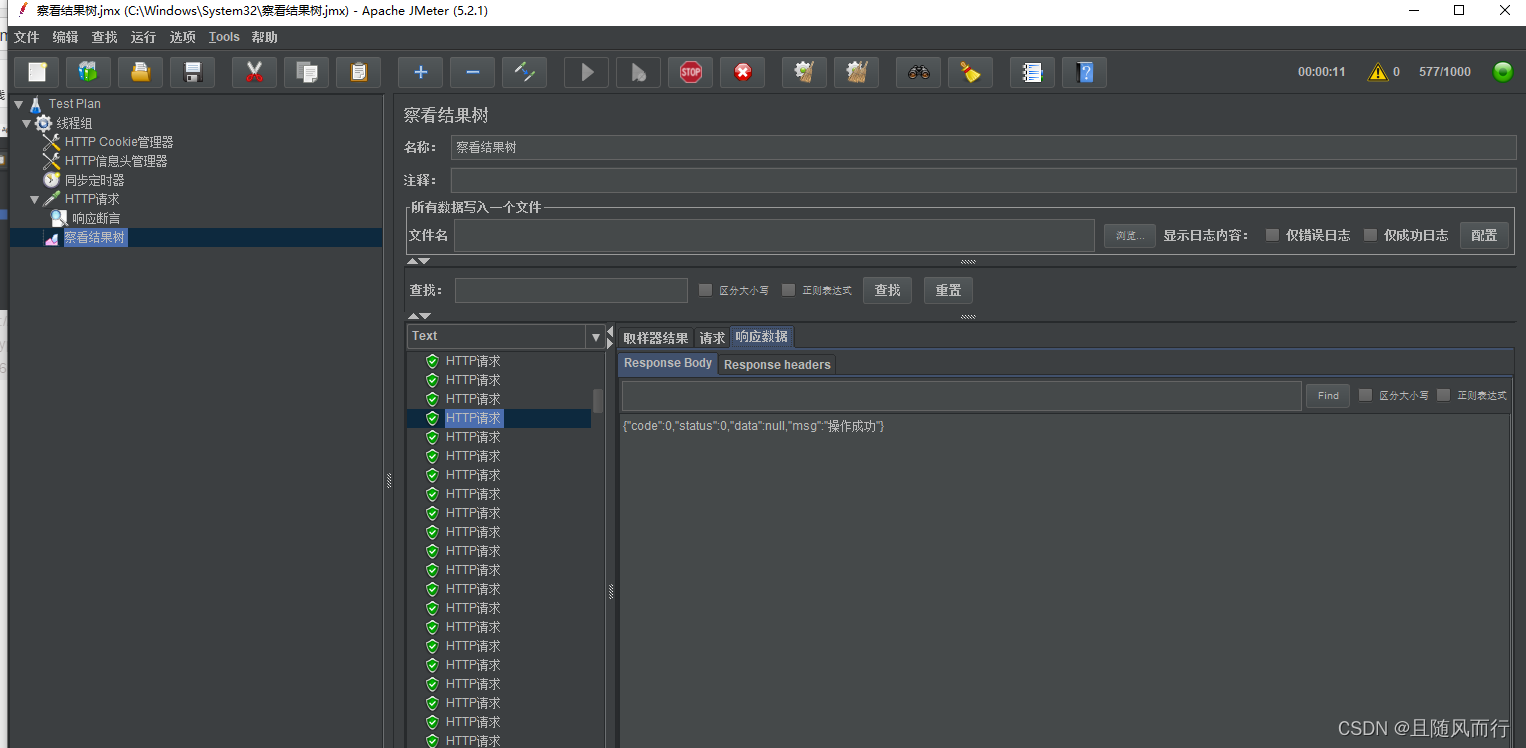Select 察看结果树 in the test plan tree
The width and height of the screenshot is (1526, 748).
(95, 237)
